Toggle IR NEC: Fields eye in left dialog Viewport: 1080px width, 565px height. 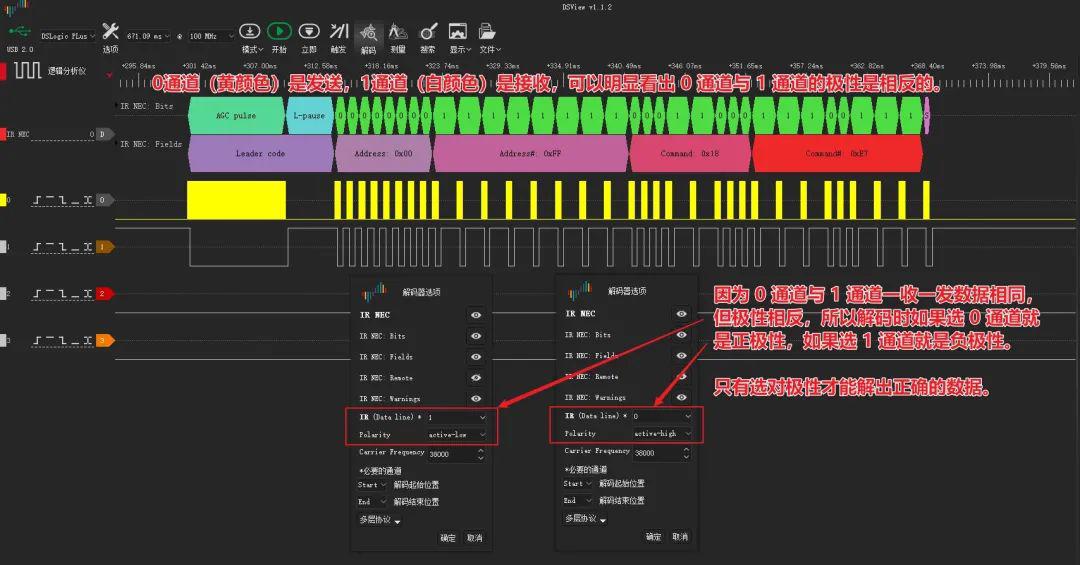[x=476, y=357]
